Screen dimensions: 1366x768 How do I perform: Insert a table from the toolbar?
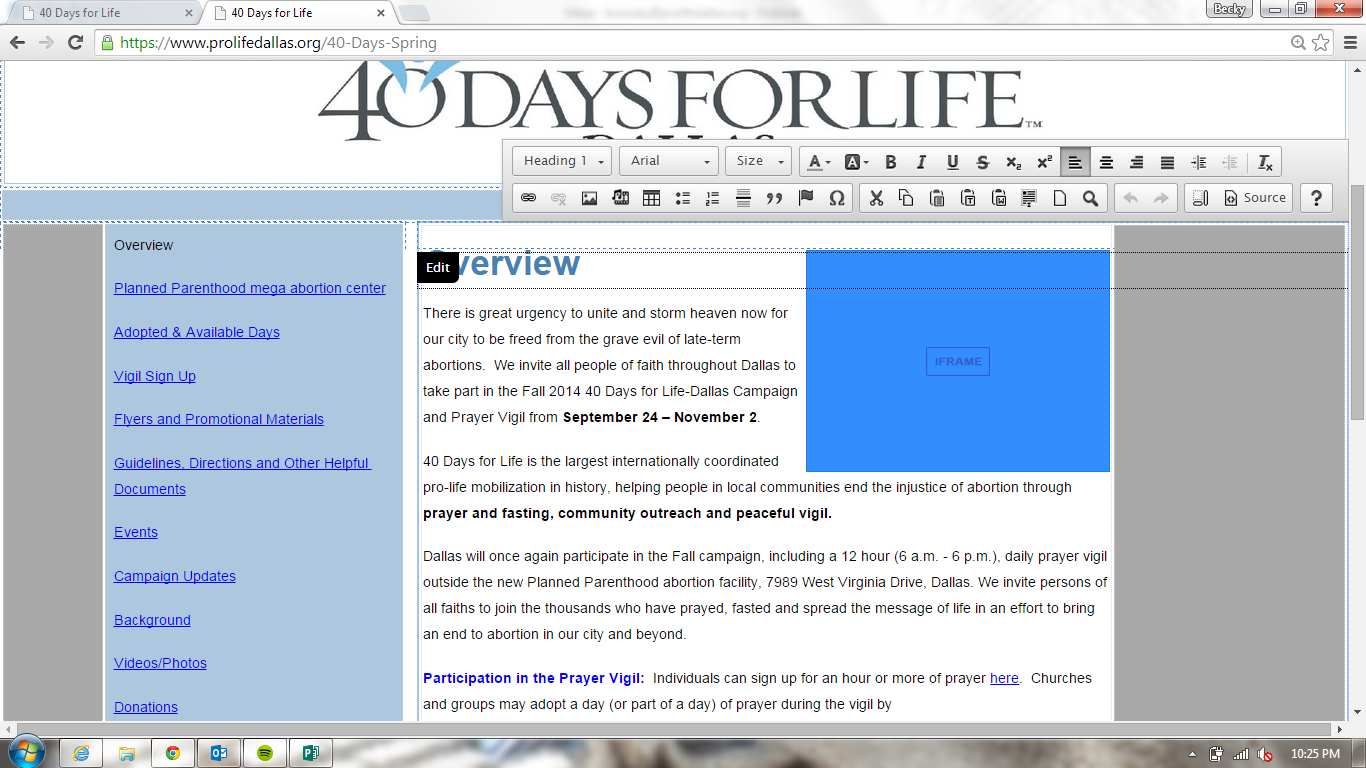[x=651, y=198]
